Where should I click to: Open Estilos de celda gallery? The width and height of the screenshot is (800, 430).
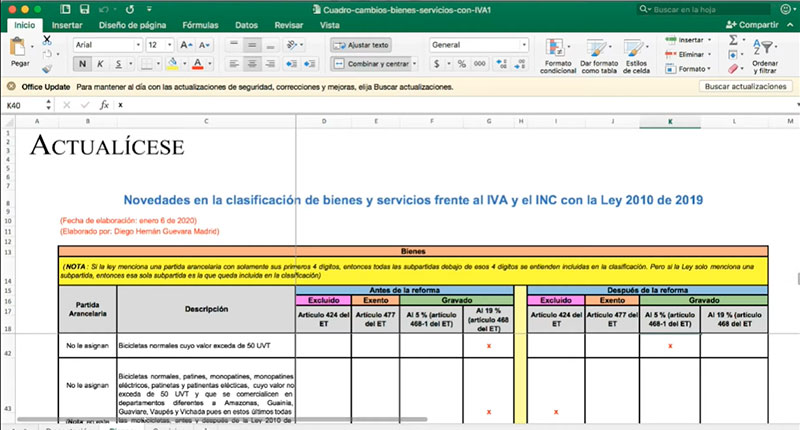click(x=636, y=56)
